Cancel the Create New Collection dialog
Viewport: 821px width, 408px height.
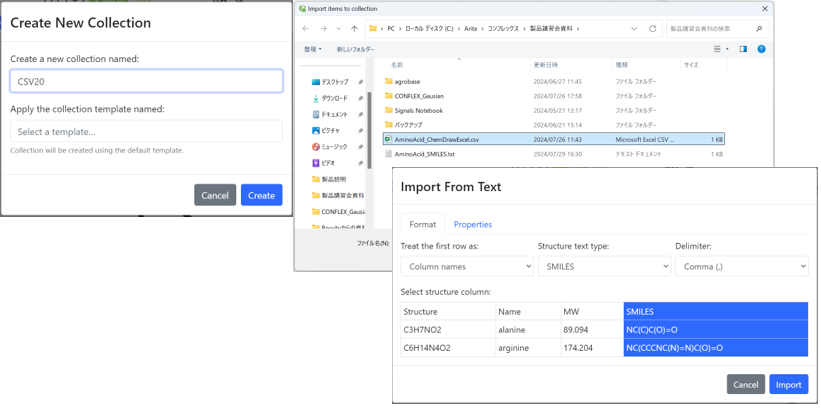click(215, 195)
